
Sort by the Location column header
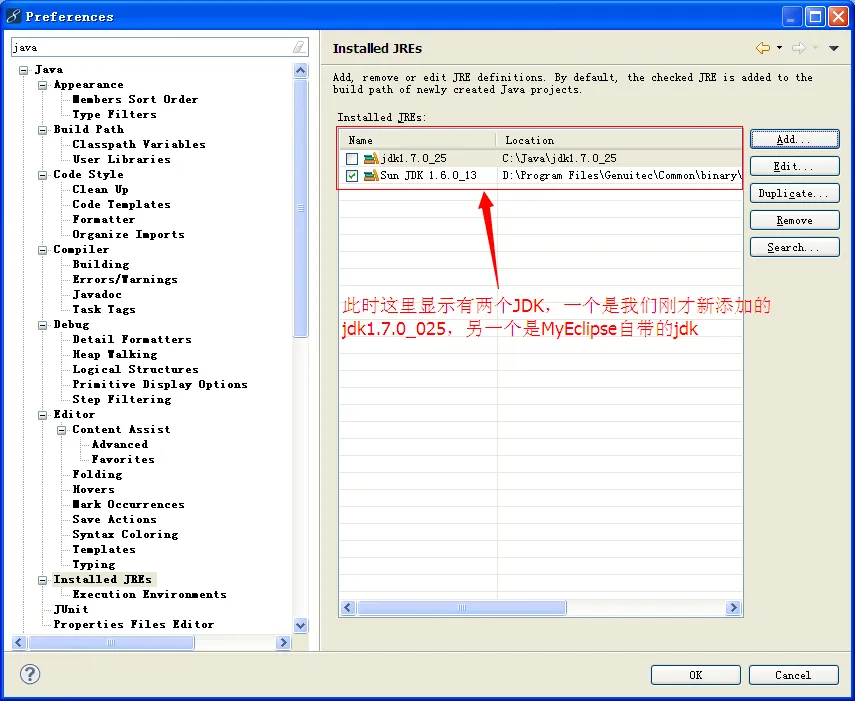pos(619,140)
